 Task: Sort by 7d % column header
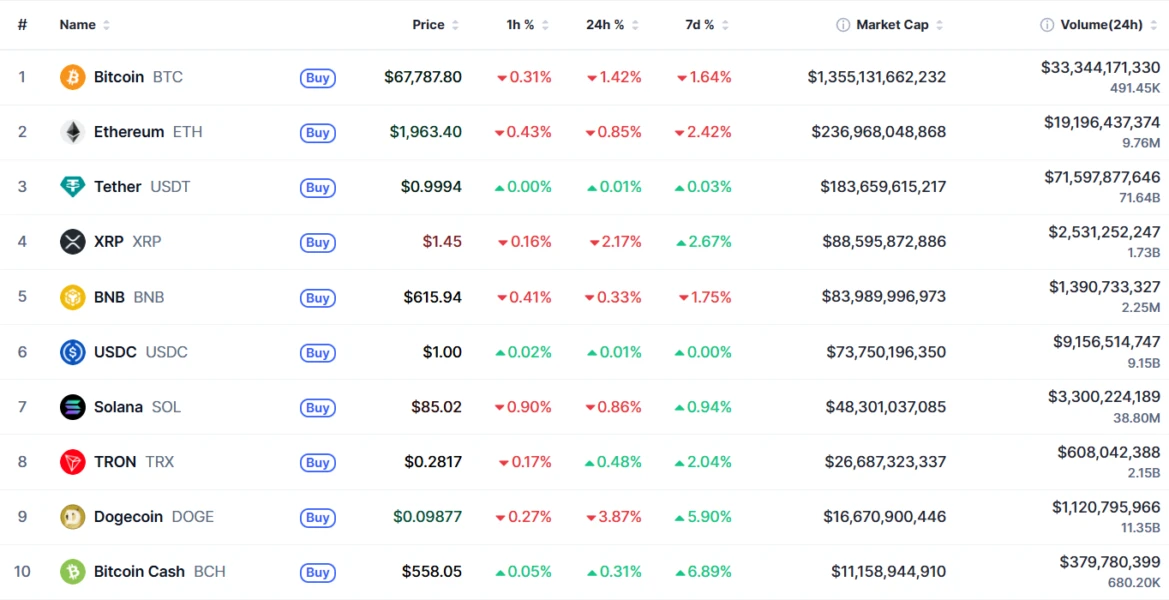click(701, 25)
